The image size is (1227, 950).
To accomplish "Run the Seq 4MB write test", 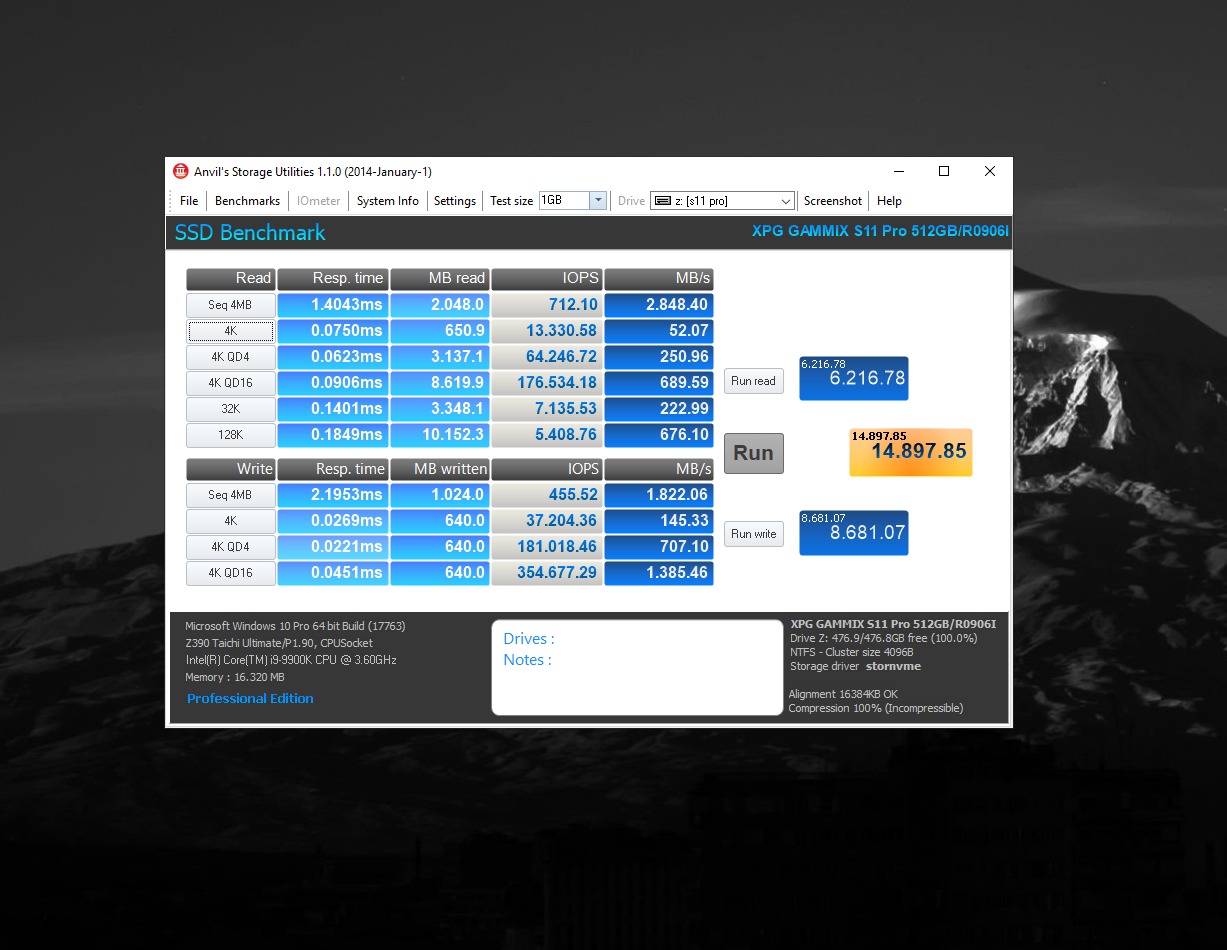I will 231,495.
